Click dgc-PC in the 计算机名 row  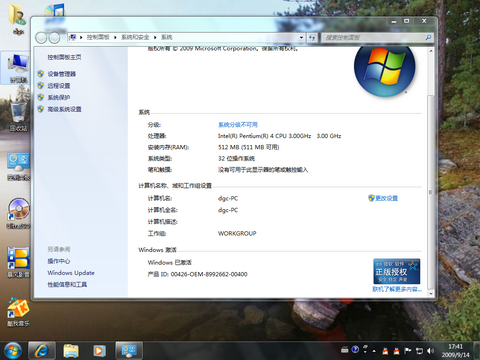point(228,198)
